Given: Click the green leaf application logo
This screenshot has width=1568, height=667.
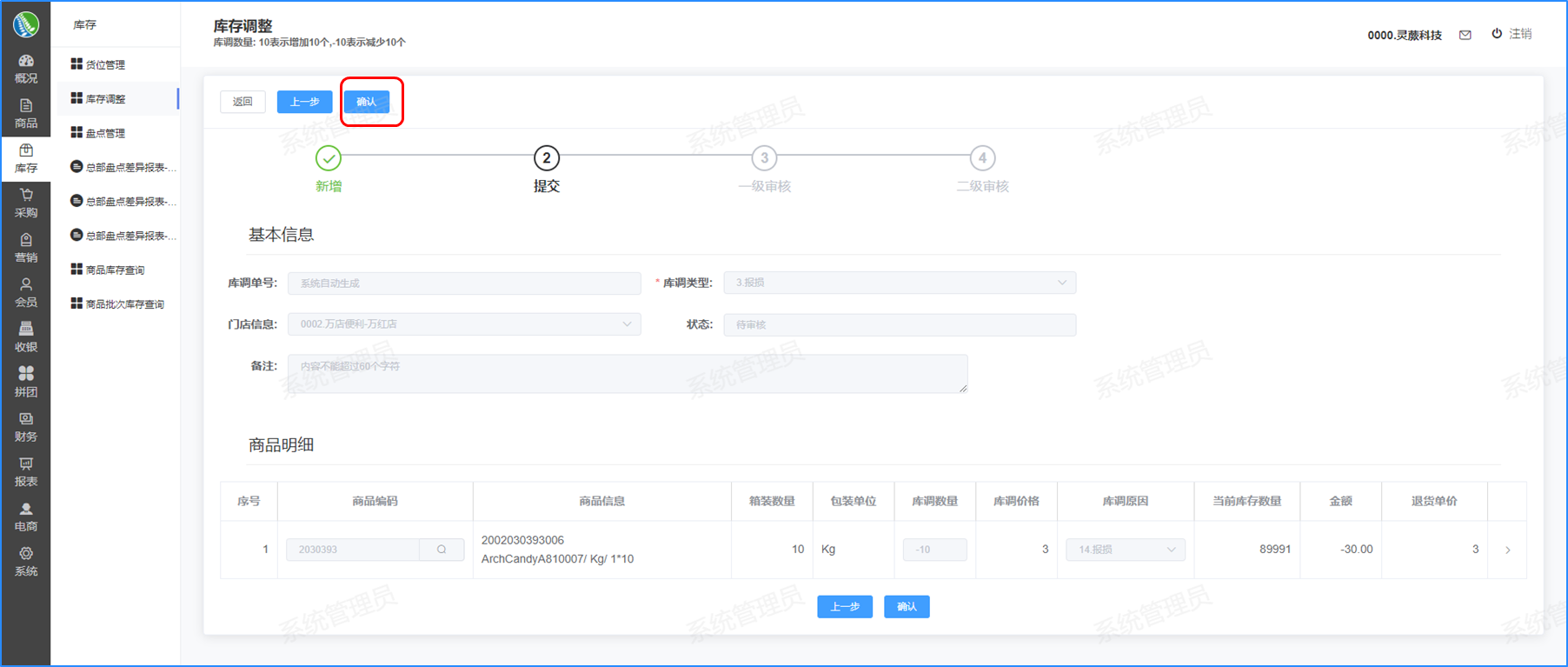Looking at the screenshot, I should 26,23.
